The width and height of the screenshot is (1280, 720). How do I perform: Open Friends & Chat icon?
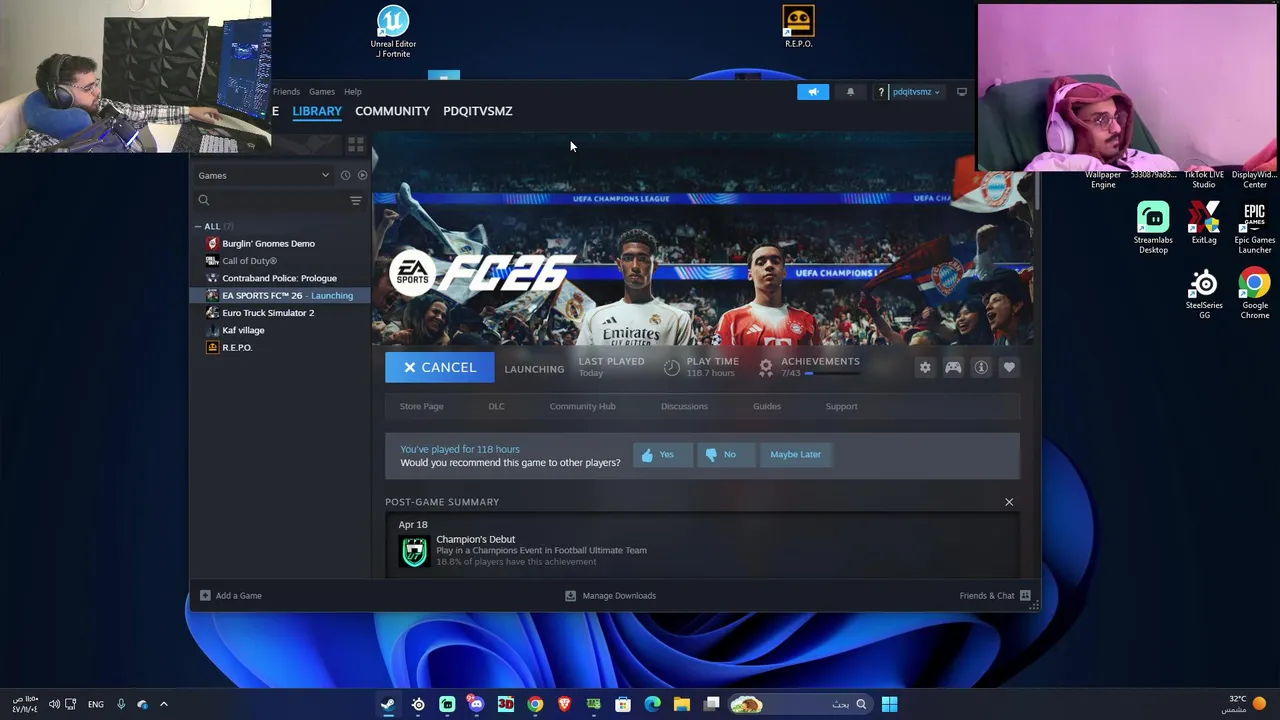pos(1025,595)
